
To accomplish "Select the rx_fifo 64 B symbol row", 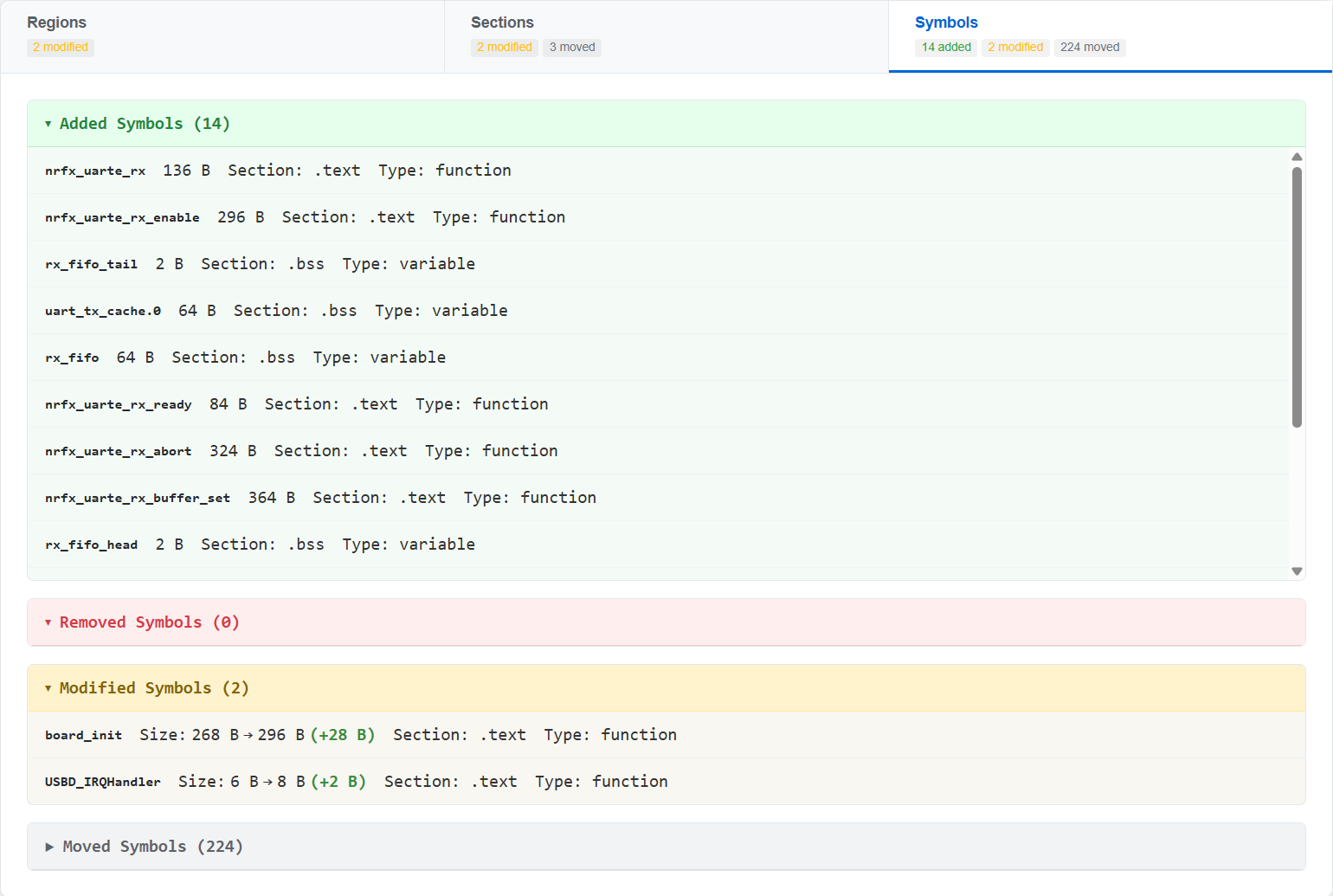I will coord(658,358).
